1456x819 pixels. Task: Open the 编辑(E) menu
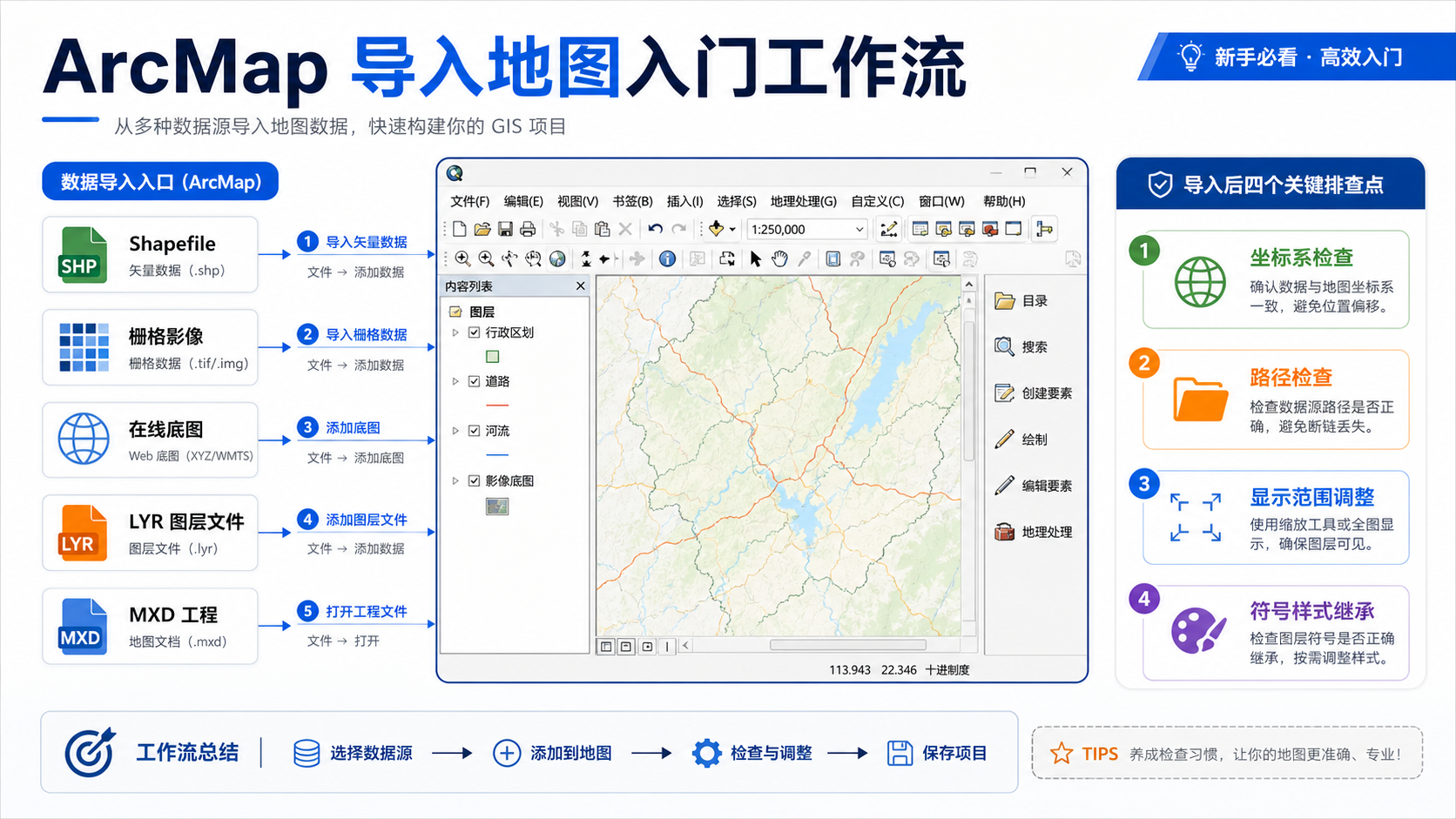click(x=523, y=201)
